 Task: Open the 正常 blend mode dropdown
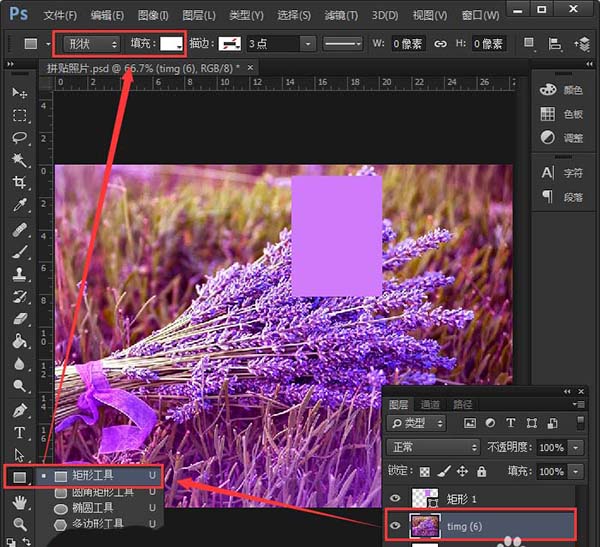[x=433, y=447]
